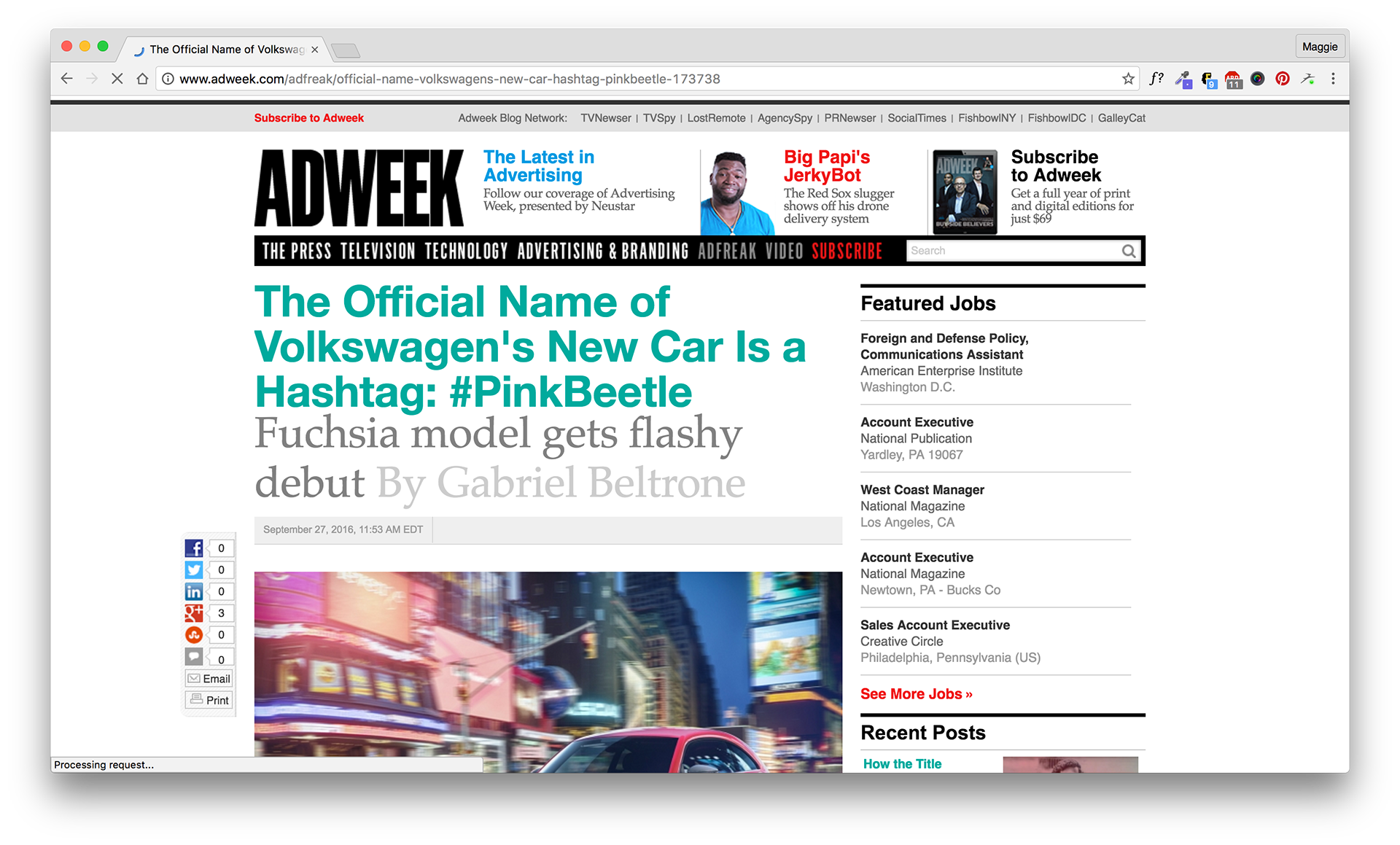Close the Volkswagen article tab
The image size is (1400, 845).
[x=315, y=50]
